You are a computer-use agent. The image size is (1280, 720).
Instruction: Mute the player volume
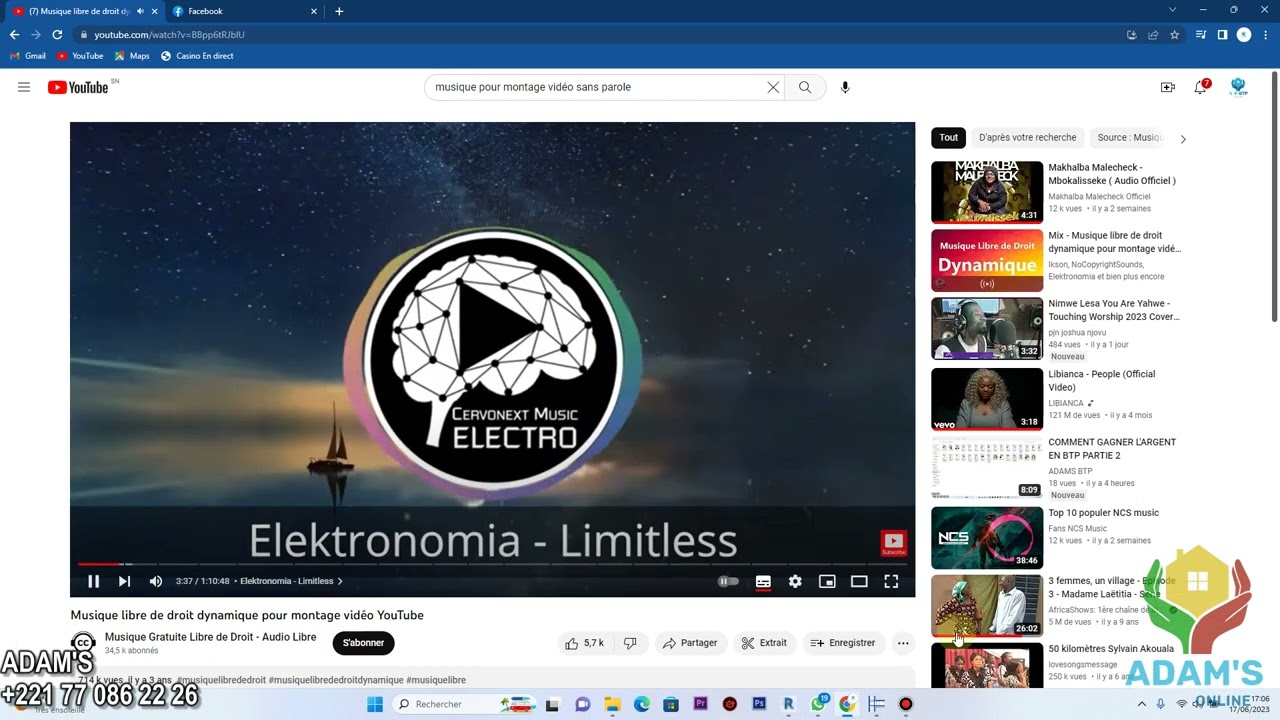point(156,581)
